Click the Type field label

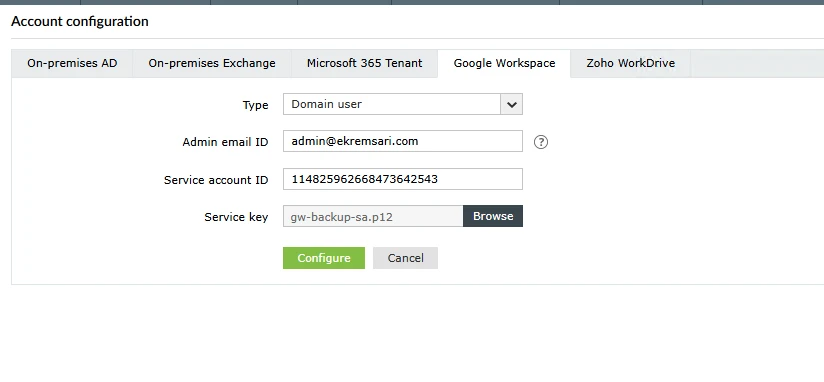tap(255, 105)
